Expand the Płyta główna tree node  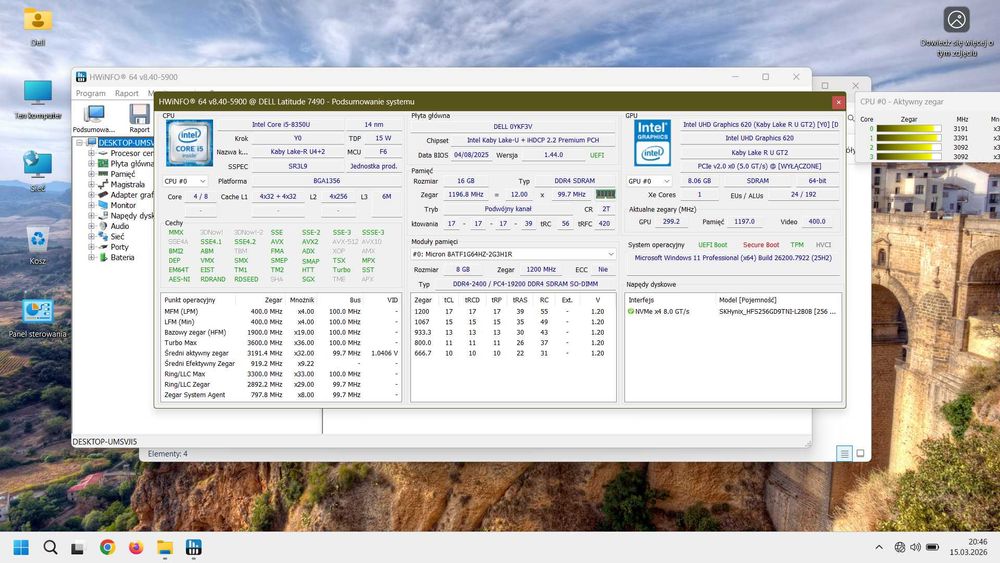[x=91, y=163]
